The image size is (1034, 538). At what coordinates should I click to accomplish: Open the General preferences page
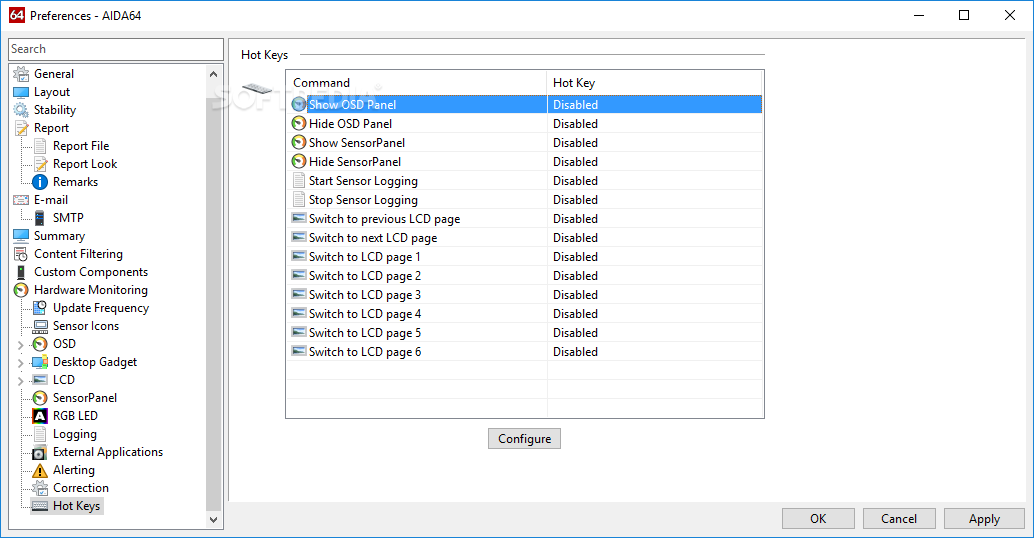point(54,74)
